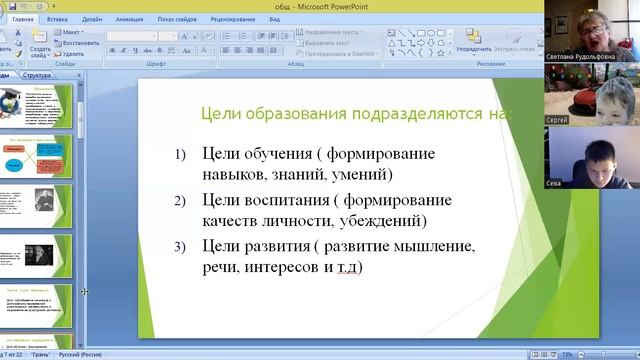This screenshot has width=640, height=360.
Task: Click the decrease list level icon
Action: [261, 36]
